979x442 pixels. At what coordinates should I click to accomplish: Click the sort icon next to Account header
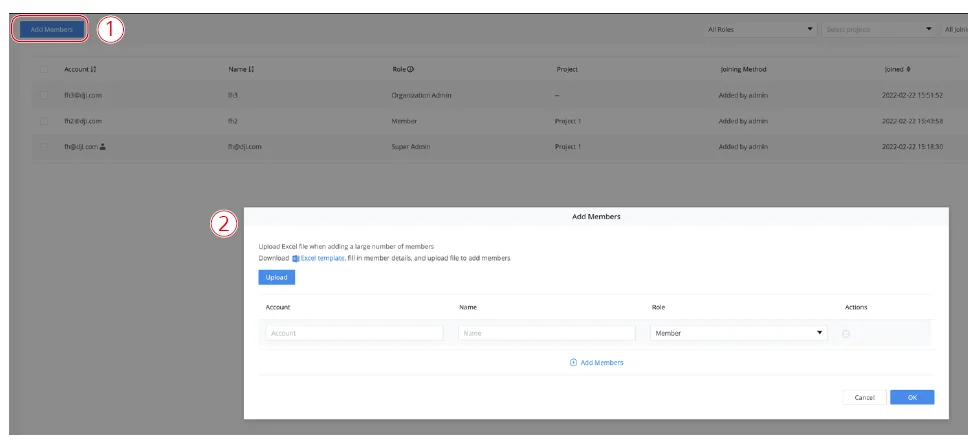93,69
